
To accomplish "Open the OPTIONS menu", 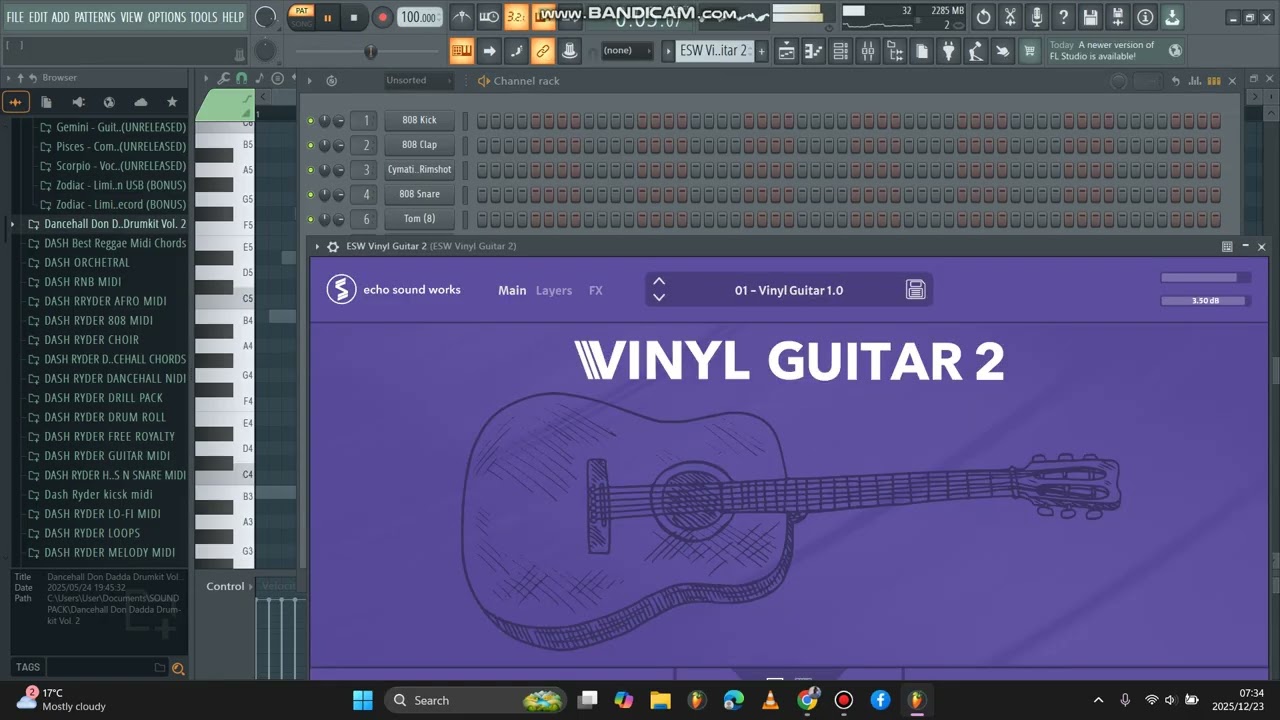I will tap(167, 17).
